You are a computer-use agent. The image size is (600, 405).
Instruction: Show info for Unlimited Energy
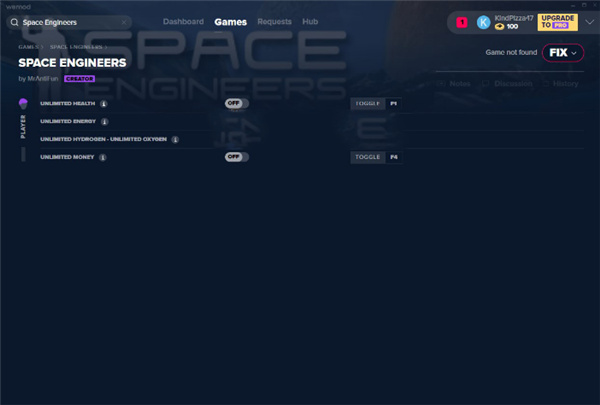coord(104,121)
